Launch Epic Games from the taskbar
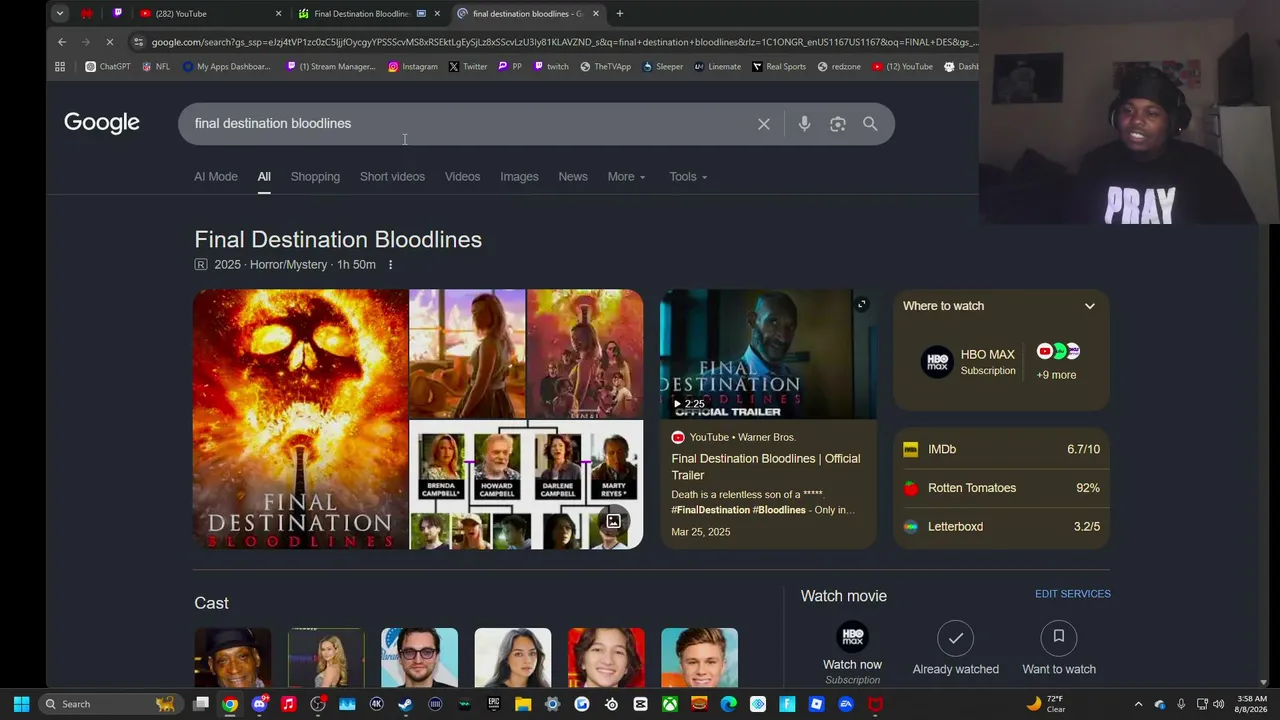Image resolution: width=1280 pixels, height=720 pixels. click(x=494, y=704)
